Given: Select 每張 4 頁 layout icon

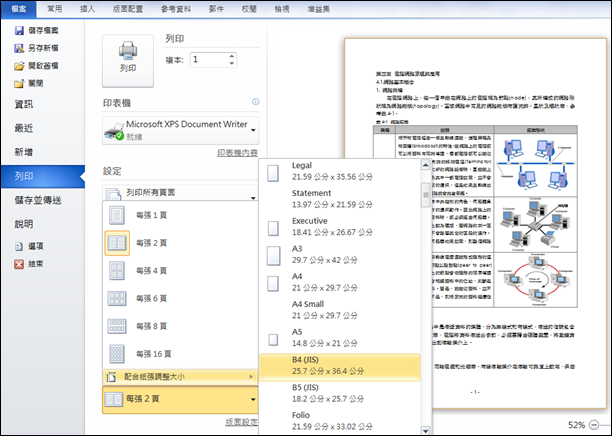Looking at the screenshot, I should click(117, 270).
